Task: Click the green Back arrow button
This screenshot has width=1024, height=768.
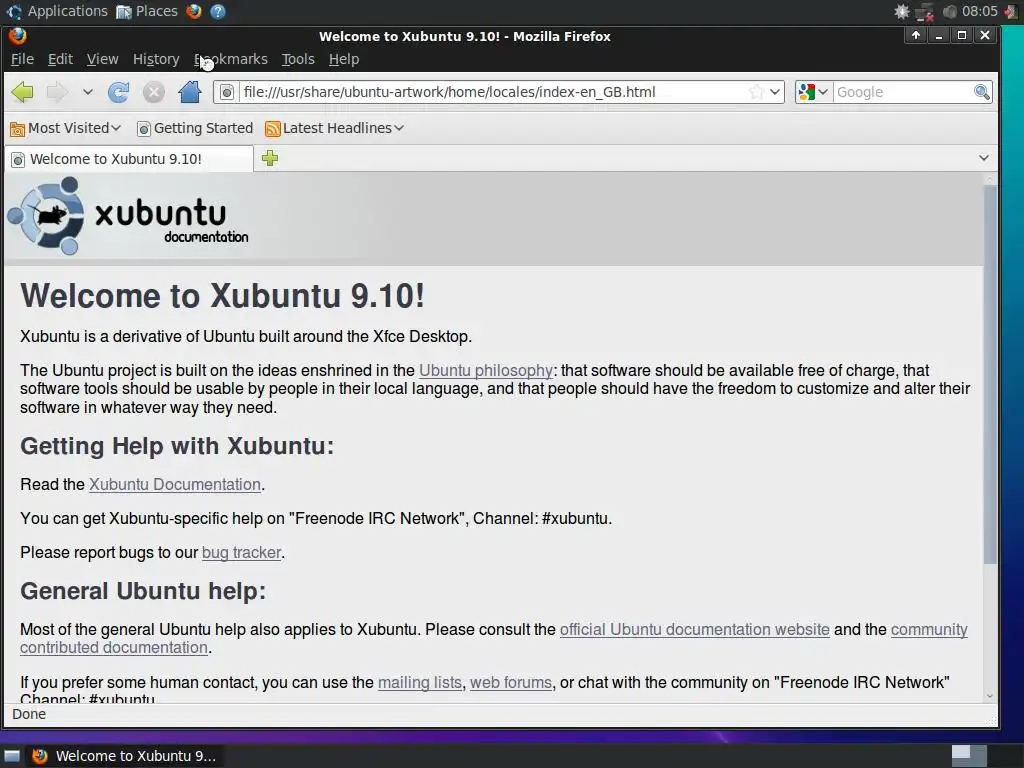Action: pos(22,92)
